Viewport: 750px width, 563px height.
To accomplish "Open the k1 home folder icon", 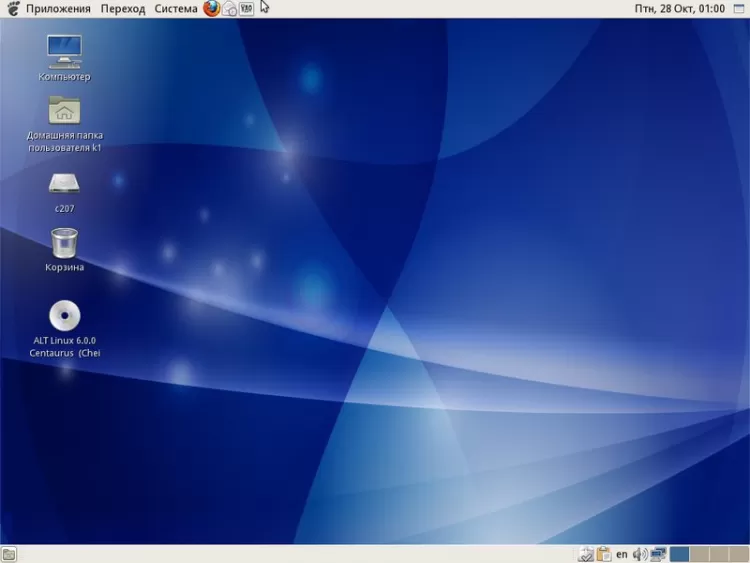I will click(x=64, y=110).
